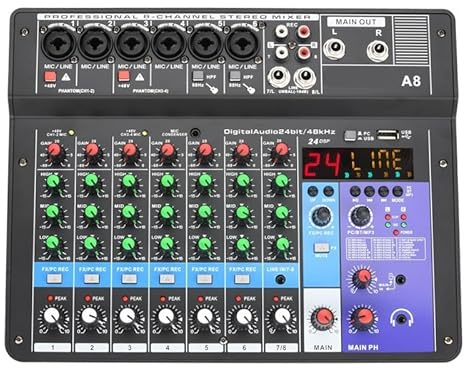Viewport: 464px width, 369px height.
Task: Click the warning triangle beside PHANTOM CH3-4 switch
Action: [x=140, y=77]
